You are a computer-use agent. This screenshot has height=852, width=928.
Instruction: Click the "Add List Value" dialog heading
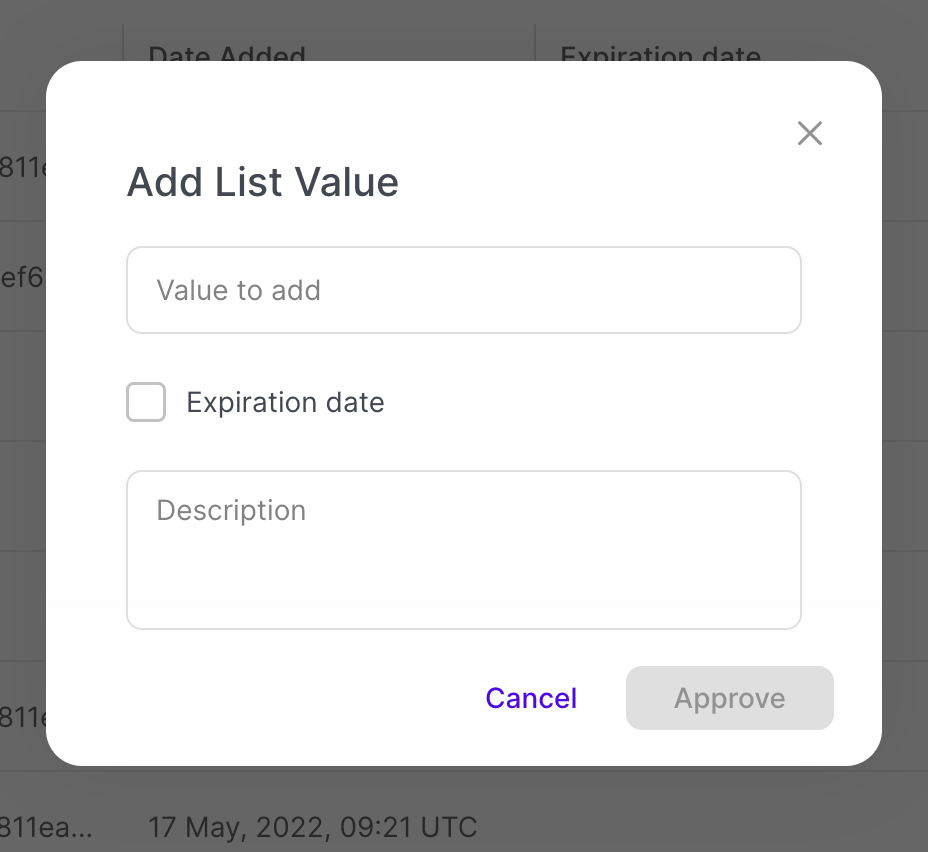click(262, 182)
